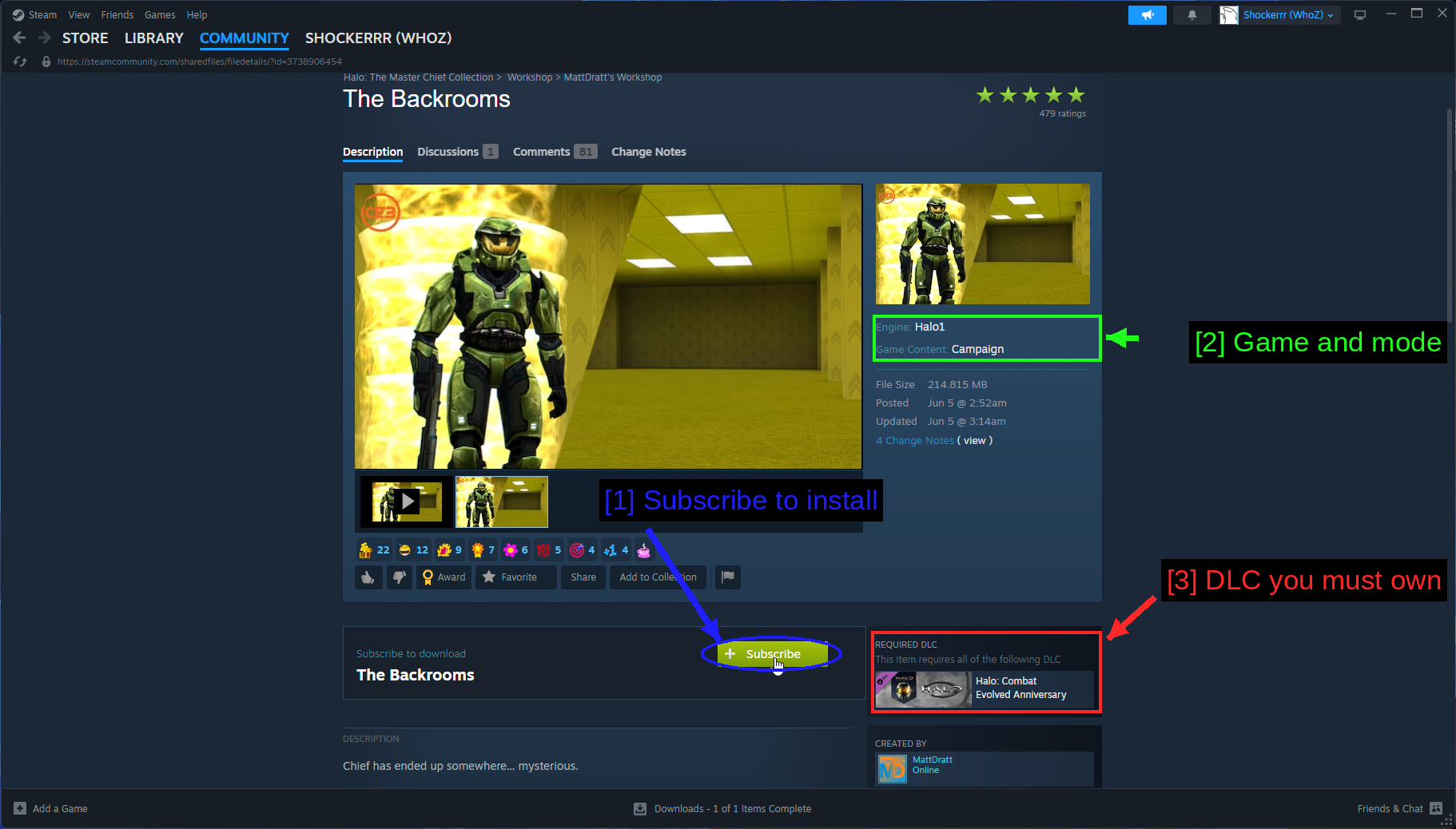Open MattDratt's Workshop breadcrumb link
Image resolution: width=1456 pixels, height=829 pixels.
613,77
